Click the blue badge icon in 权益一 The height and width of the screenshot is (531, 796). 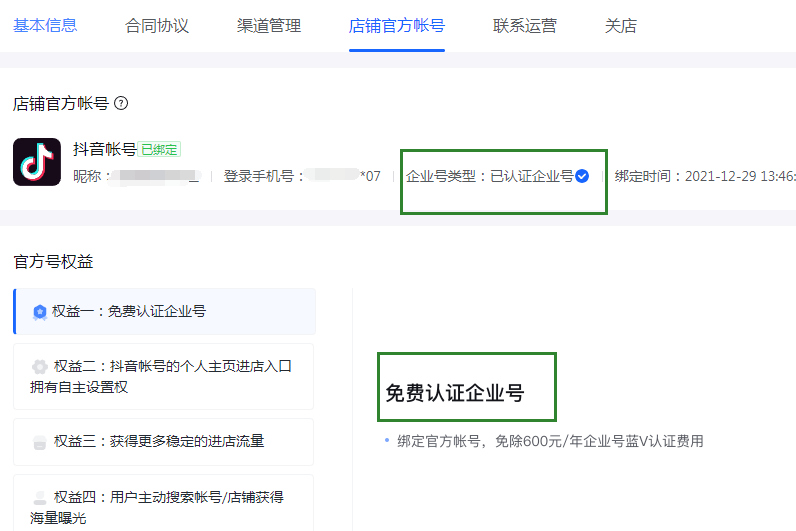point(40,312)
